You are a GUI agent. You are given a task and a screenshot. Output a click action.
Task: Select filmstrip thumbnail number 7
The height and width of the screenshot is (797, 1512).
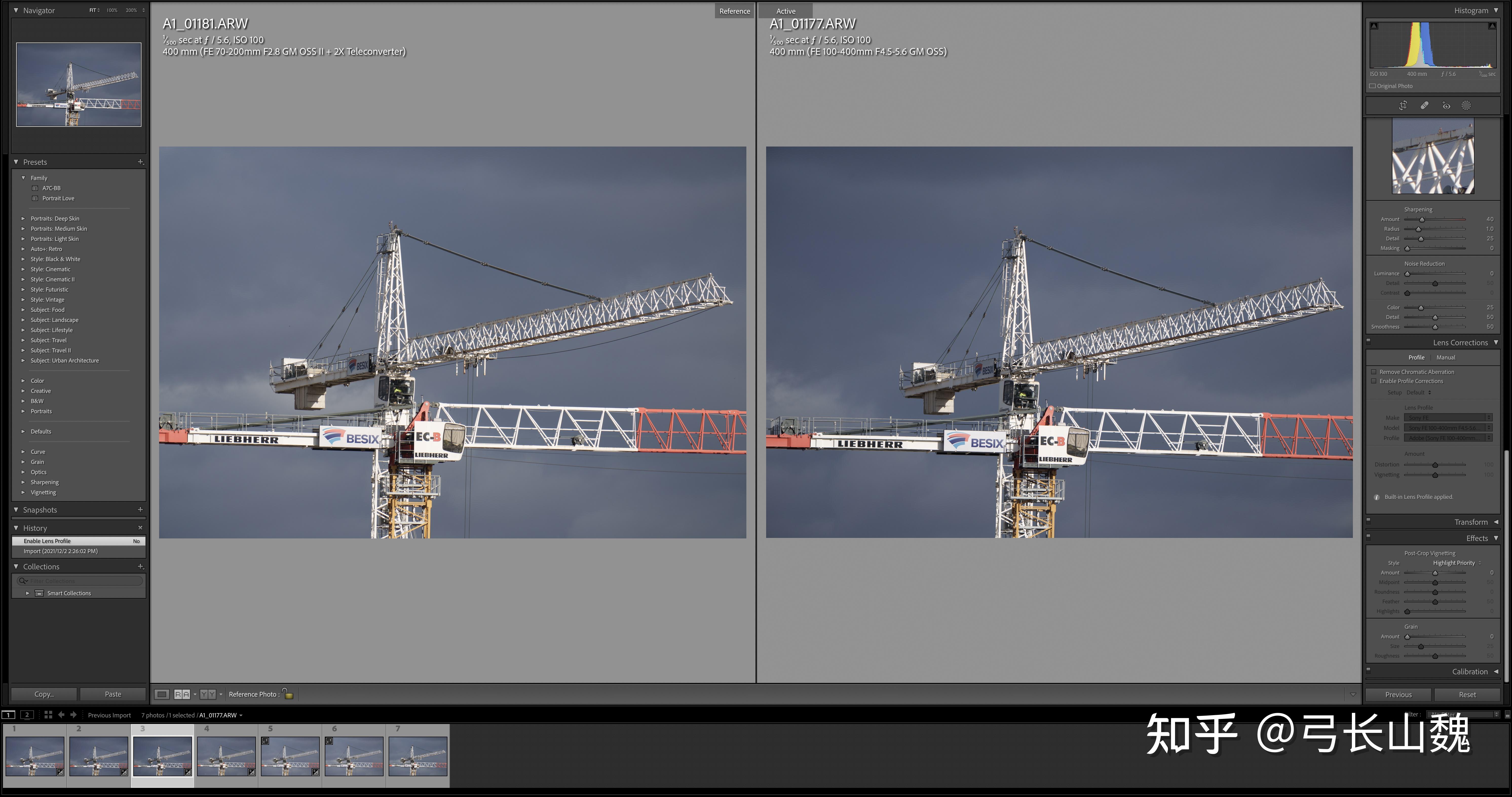418,756
